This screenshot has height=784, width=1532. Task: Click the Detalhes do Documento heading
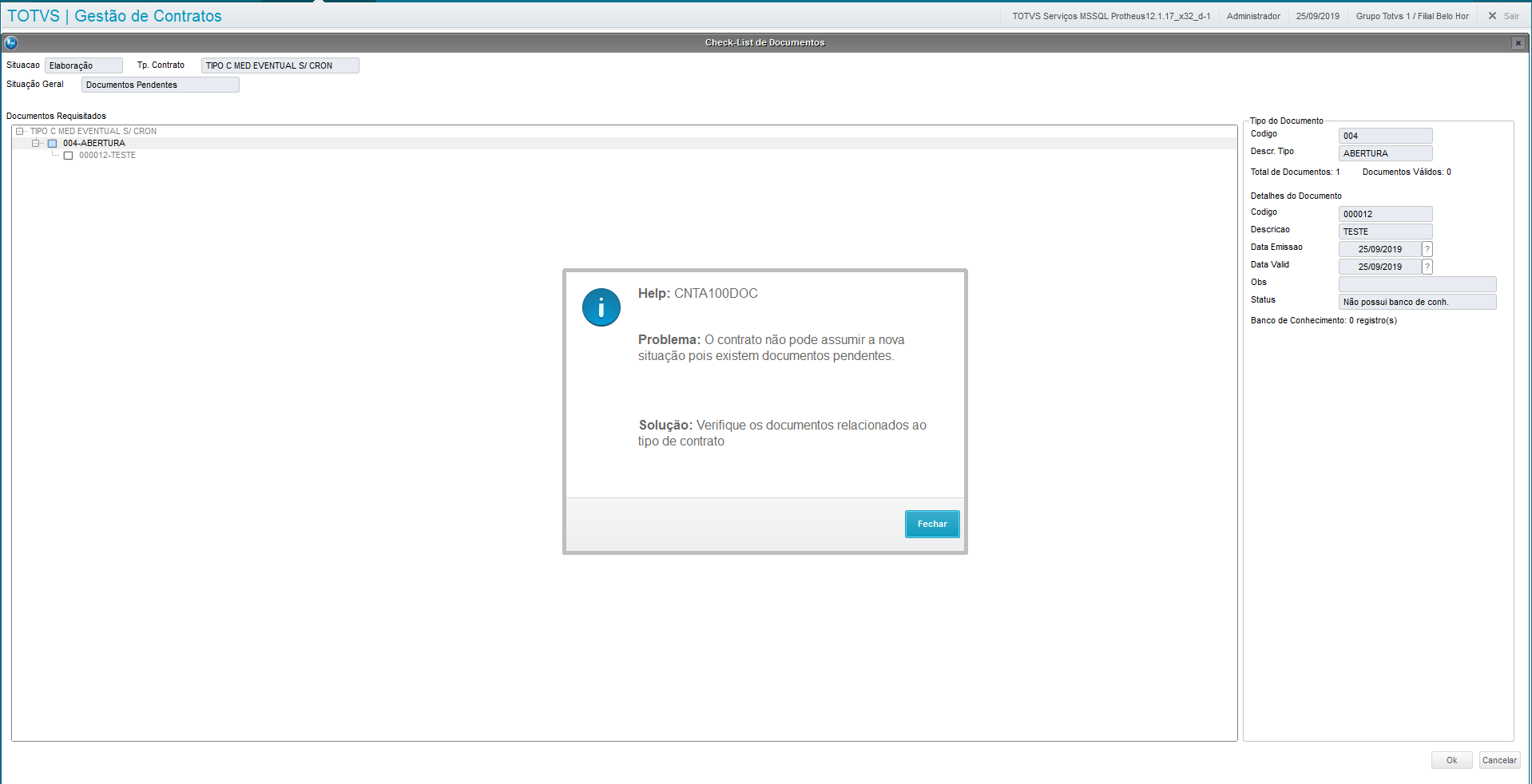coord(1296,196)
